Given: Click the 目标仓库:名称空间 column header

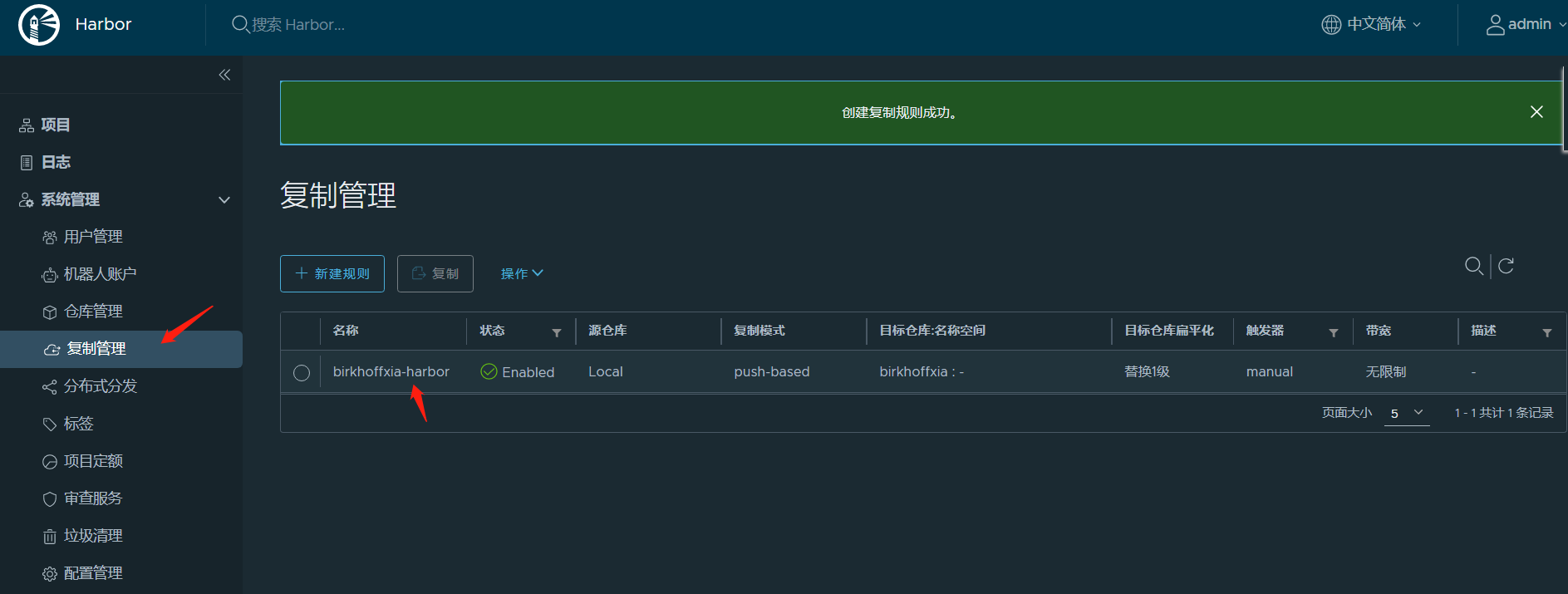Looking at the screenshot, I should click(932, 331).
